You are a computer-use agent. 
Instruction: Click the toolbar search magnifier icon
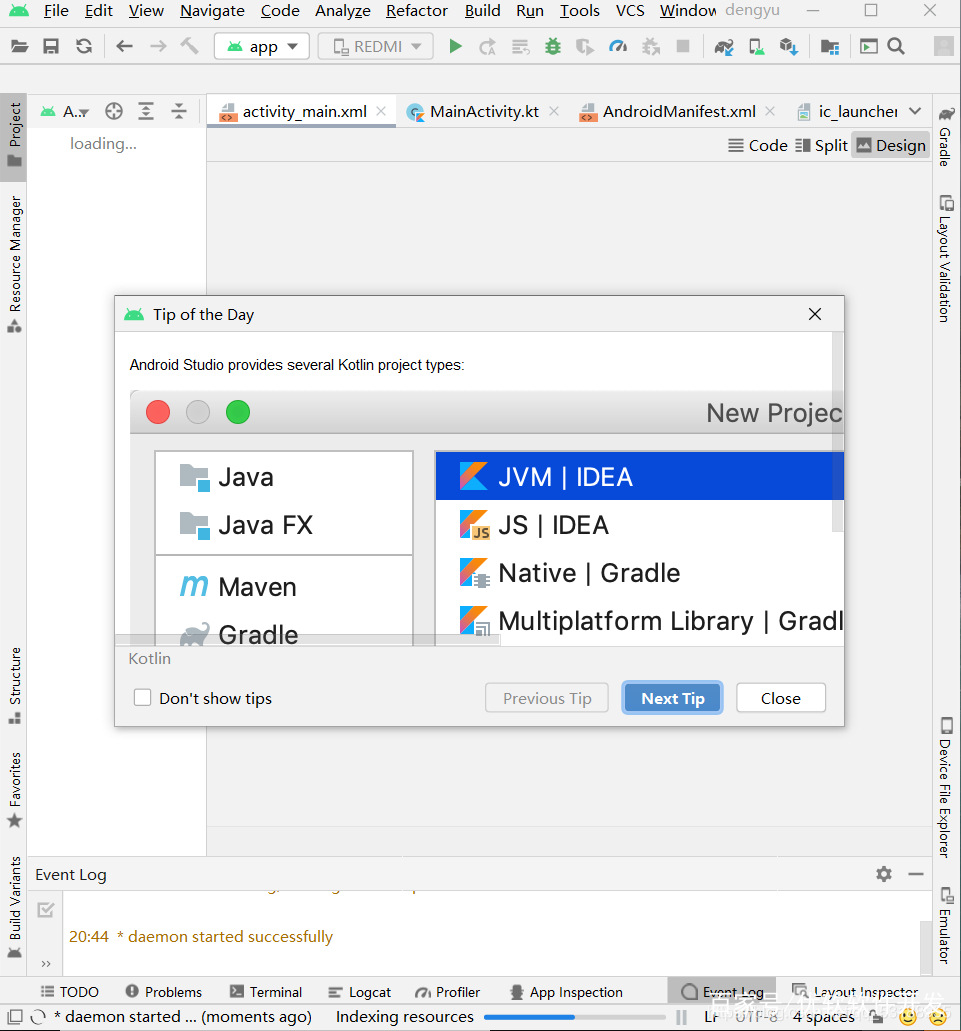(x=896, y=47)
